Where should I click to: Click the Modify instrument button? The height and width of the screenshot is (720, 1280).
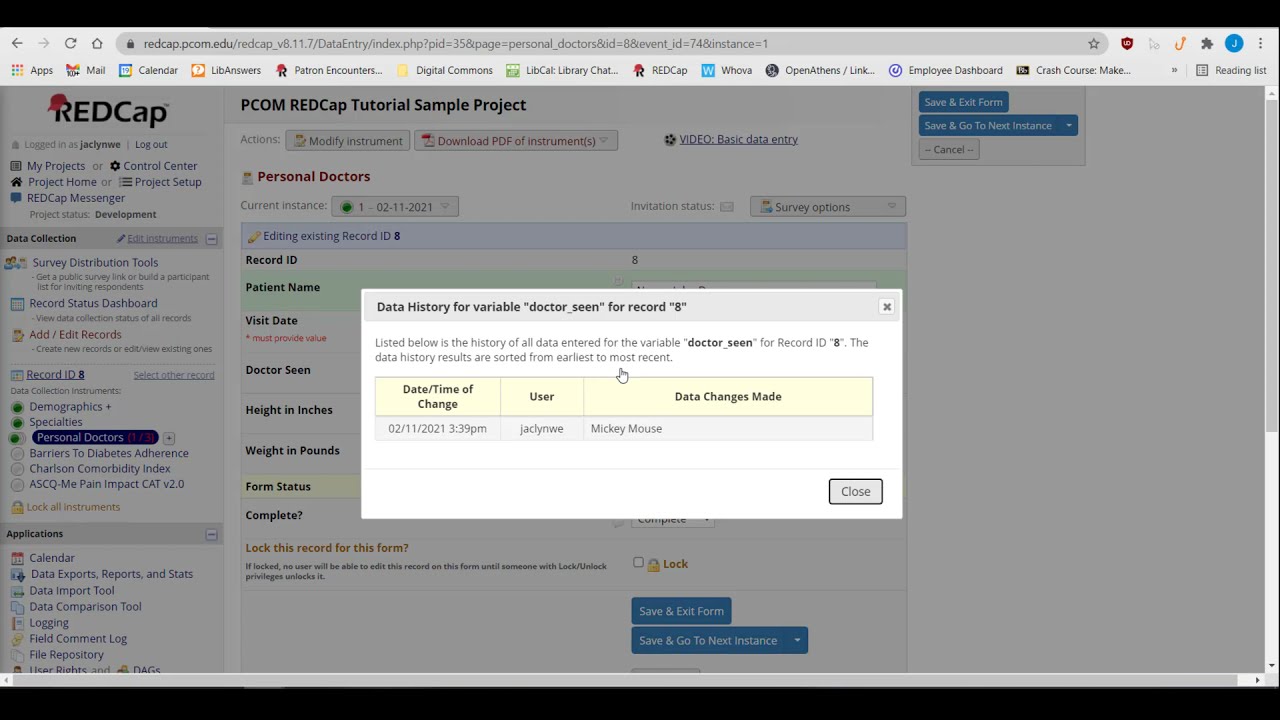tap(347, 141)
